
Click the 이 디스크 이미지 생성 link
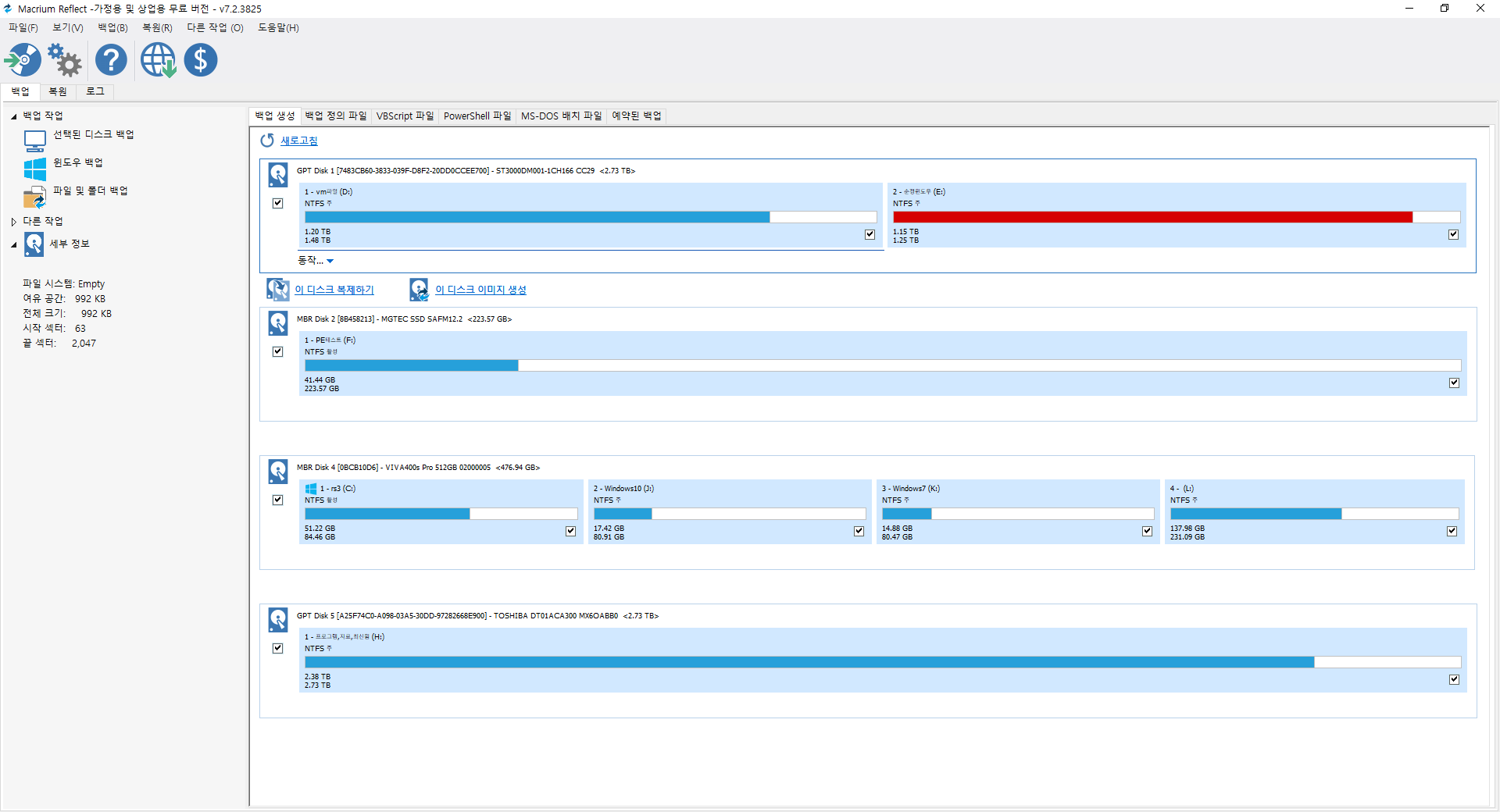[480, 290]
